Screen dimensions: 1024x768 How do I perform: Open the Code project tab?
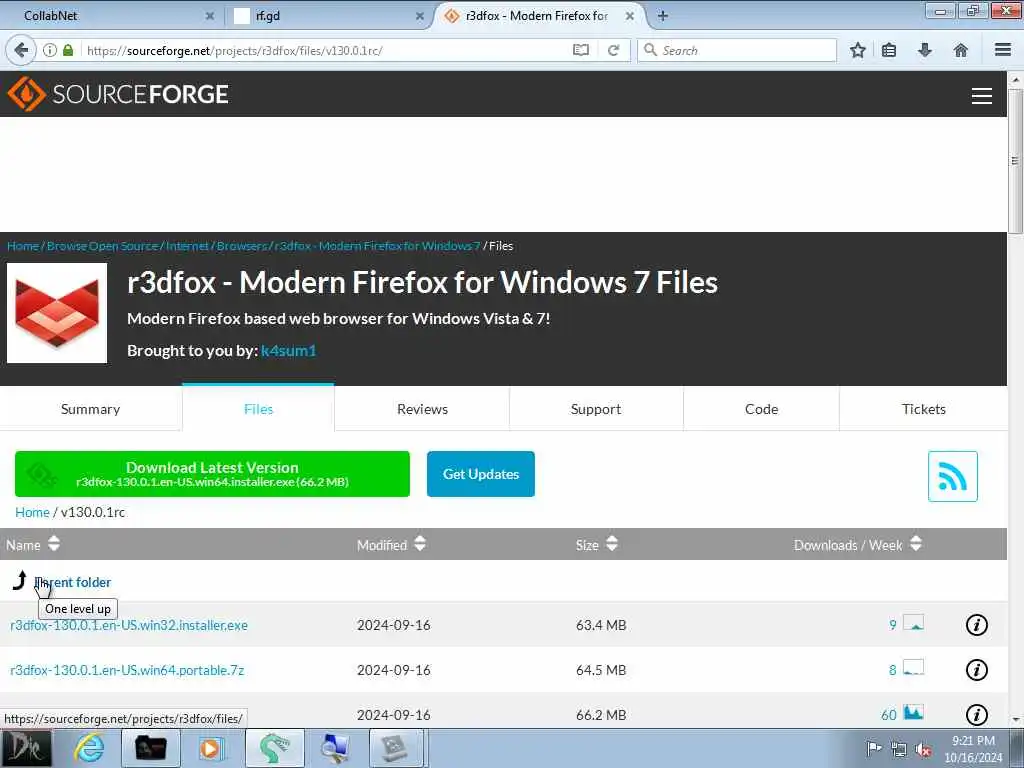tap(761, 409)
